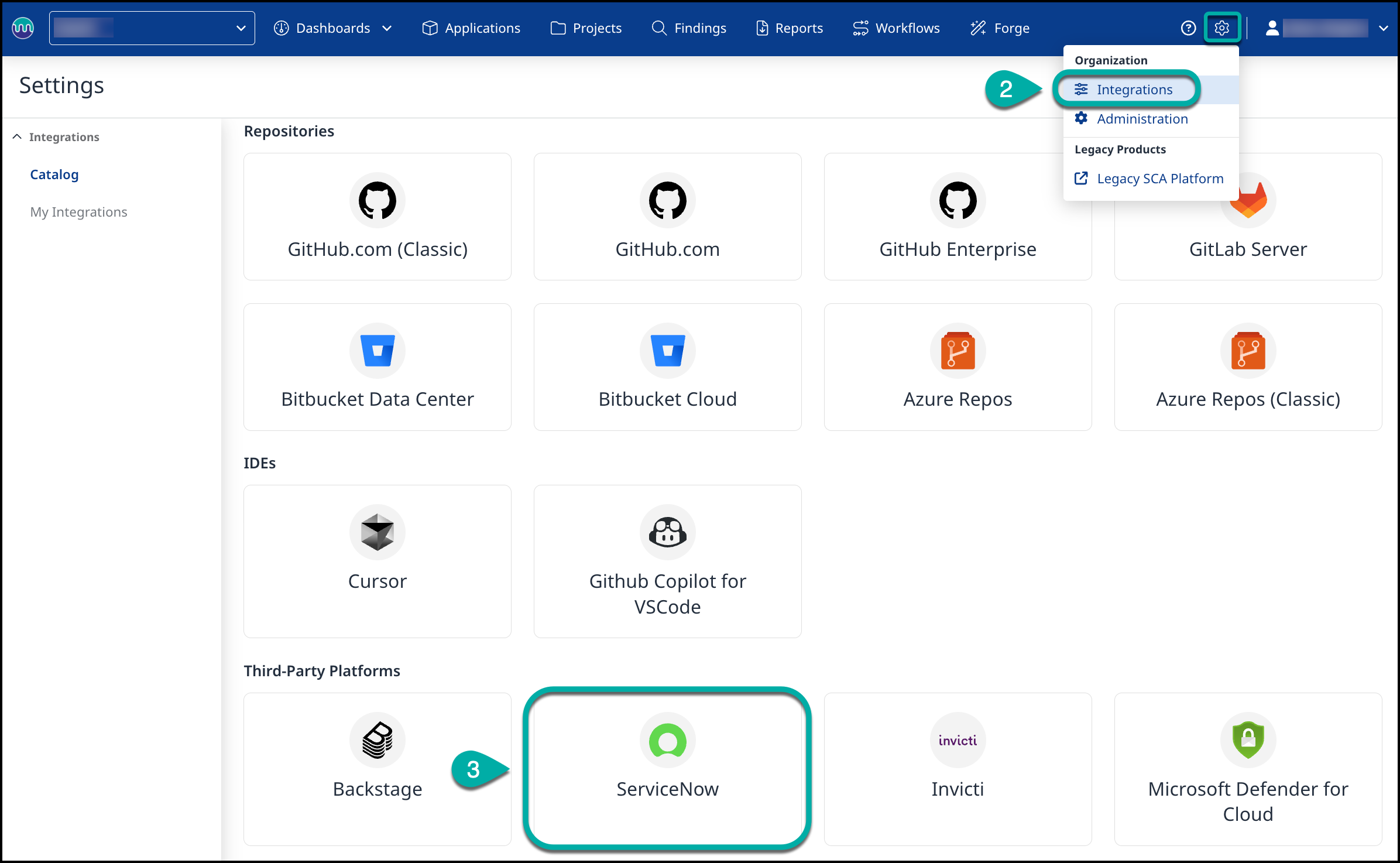The image size is (1400, 863).
Task: Select Administration in the settings menu
Action: [x=1142, y=119]
